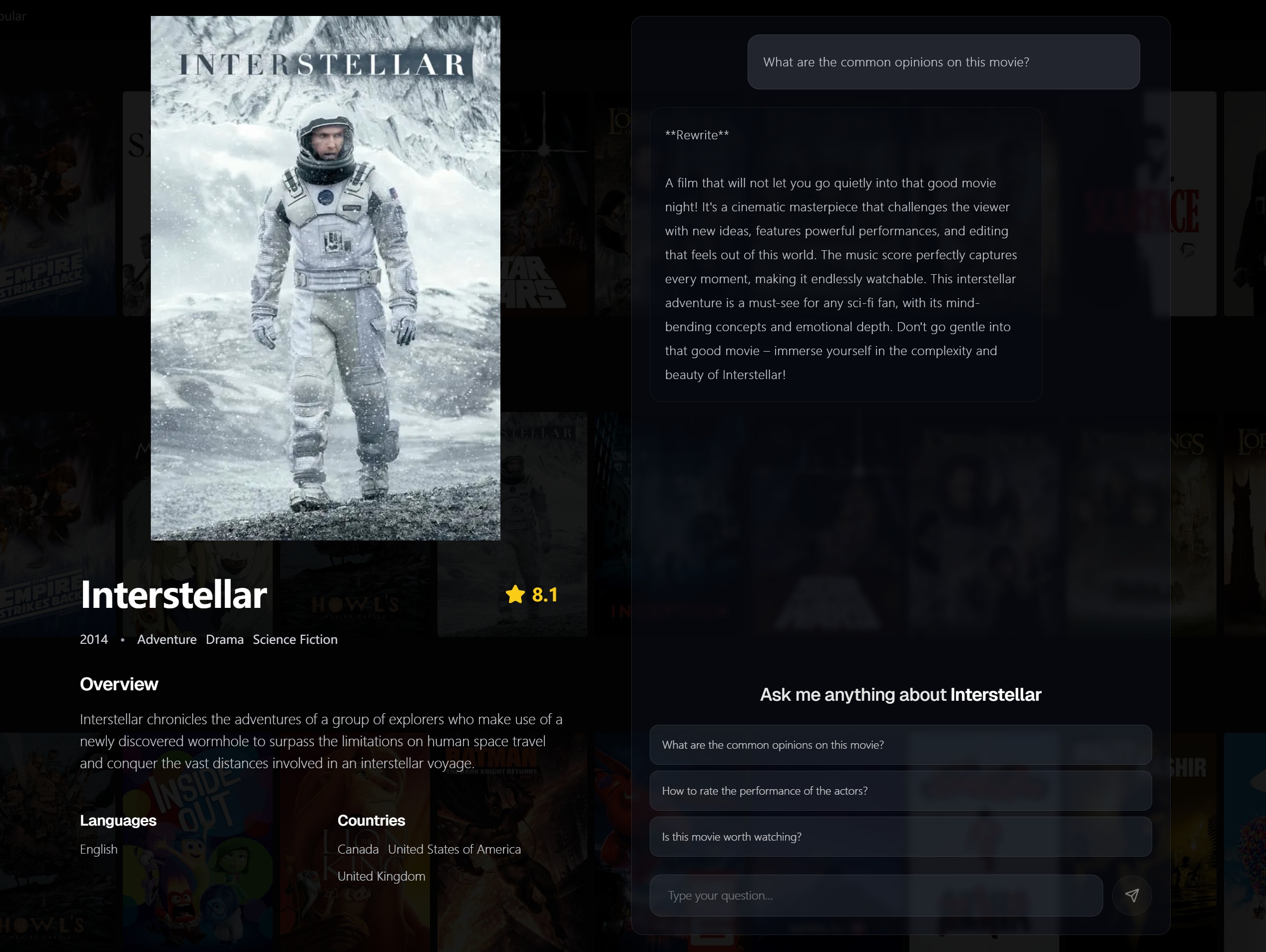Click the yellow rating star icon
The height and width of the screenshot is (952, 1266).
point(515,594)
